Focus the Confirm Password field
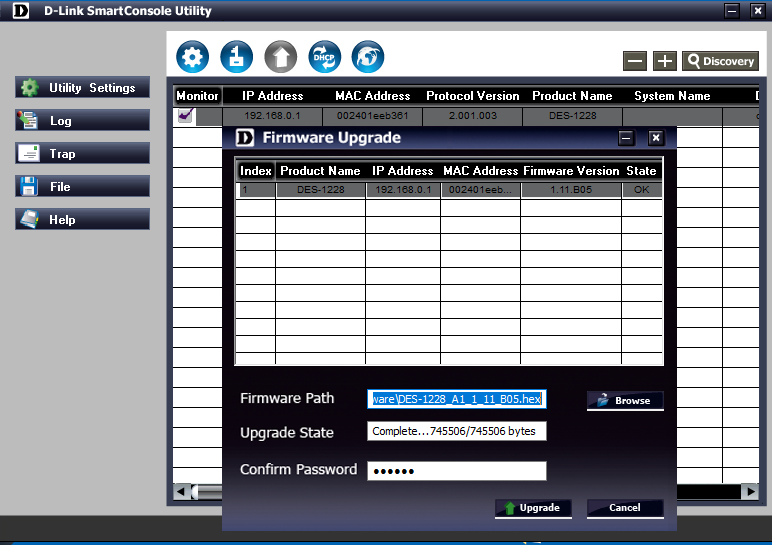This screenshot has height=545, width=772. pyautogui.click(x=456, y=471)
